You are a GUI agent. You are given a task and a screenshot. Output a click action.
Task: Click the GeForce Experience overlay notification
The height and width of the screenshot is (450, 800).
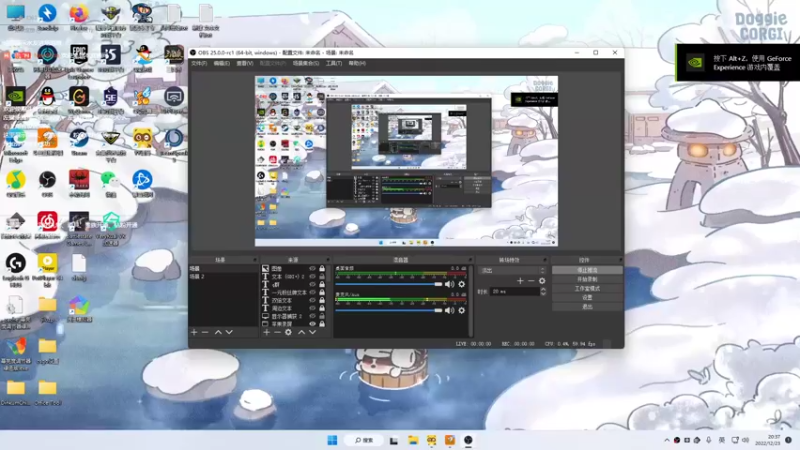(x=738, y=63)
